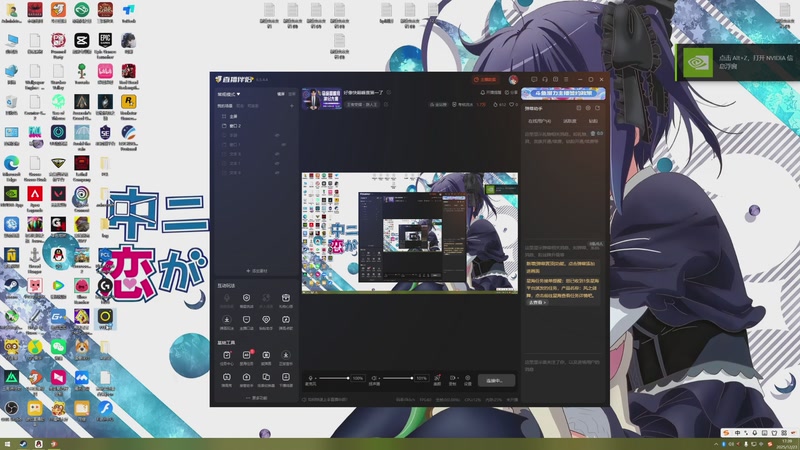Add a new scene with the plus icon
Screen dimensions: 800x450
tap(292, 106)
